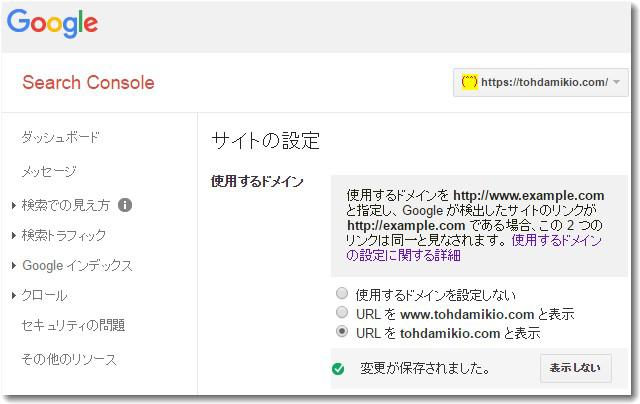Select URL を tohdamikio.com と表示 radio
640x404 pixels.
[342, 331]
